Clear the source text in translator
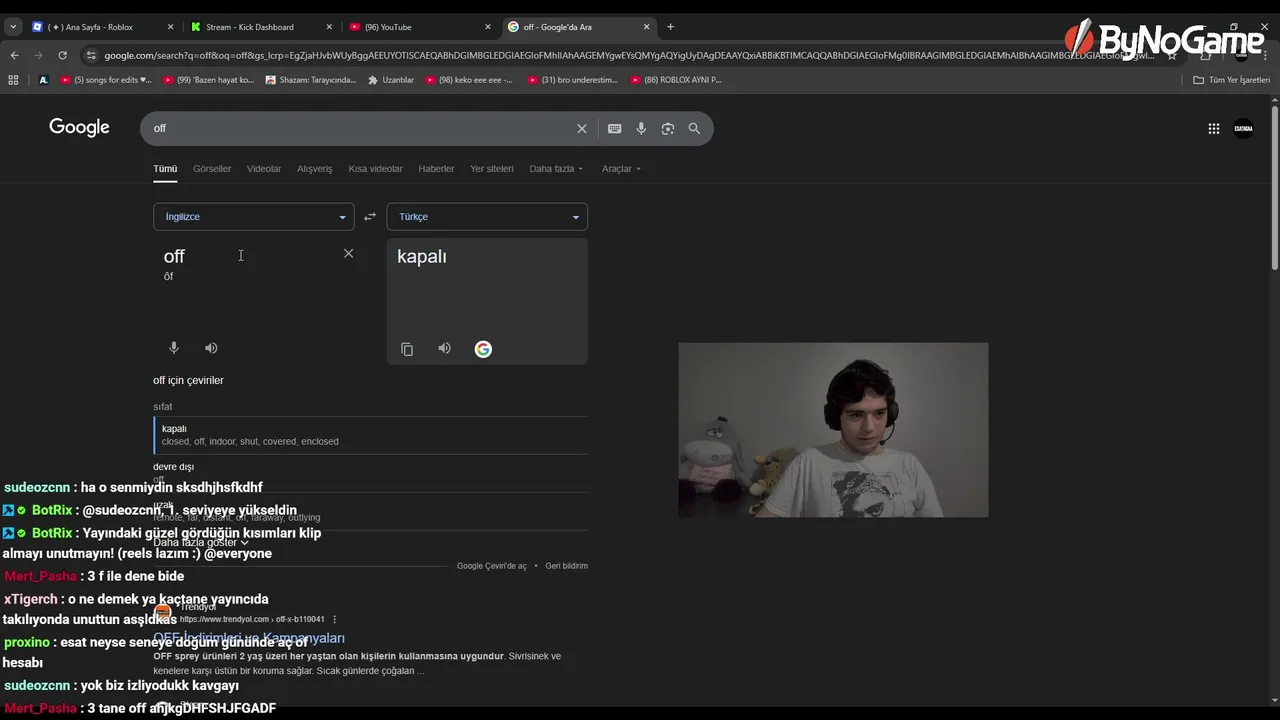This screenshot has height=720, width=1280. tap(348, 254)
